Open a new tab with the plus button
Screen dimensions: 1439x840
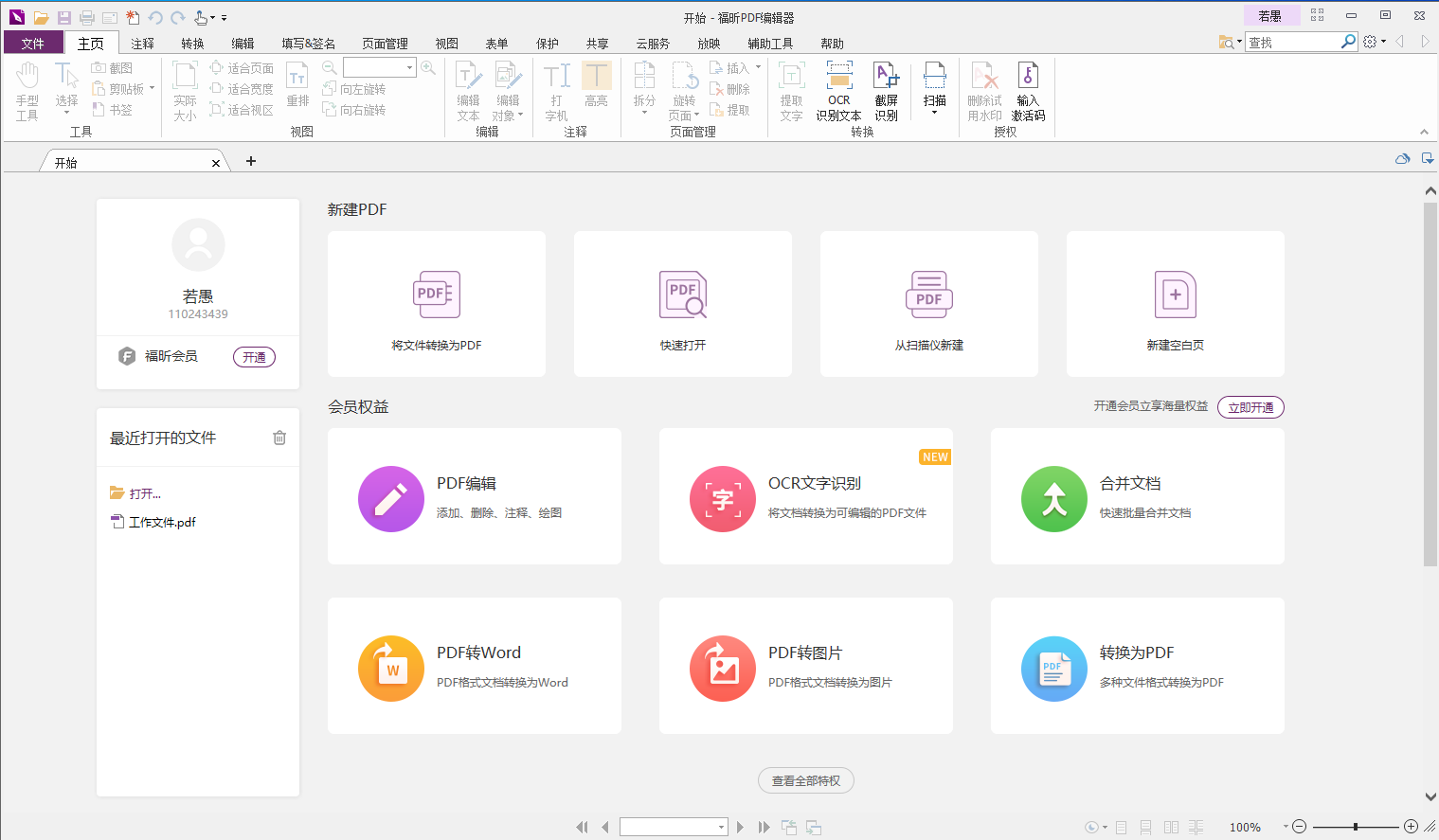coord(250,161)
